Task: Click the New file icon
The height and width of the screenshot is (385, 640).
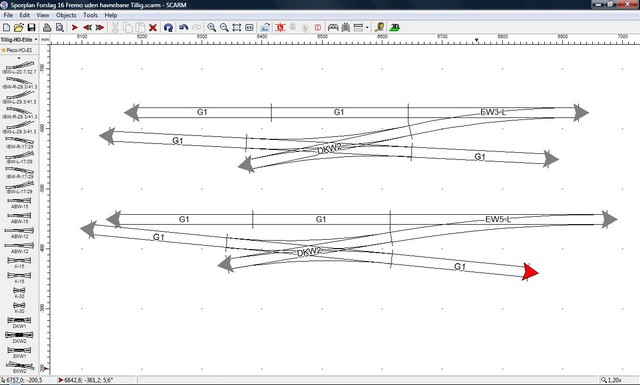Action: coord(7,27)
